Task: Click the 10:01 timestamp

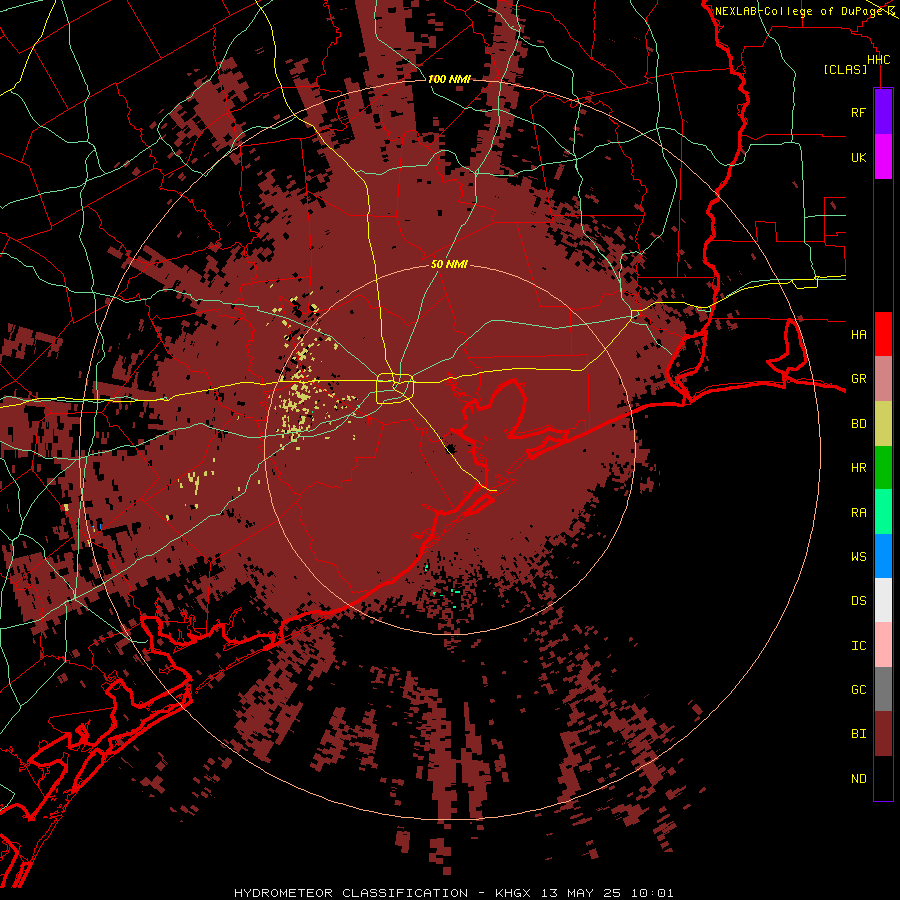Action: (652, 893)
